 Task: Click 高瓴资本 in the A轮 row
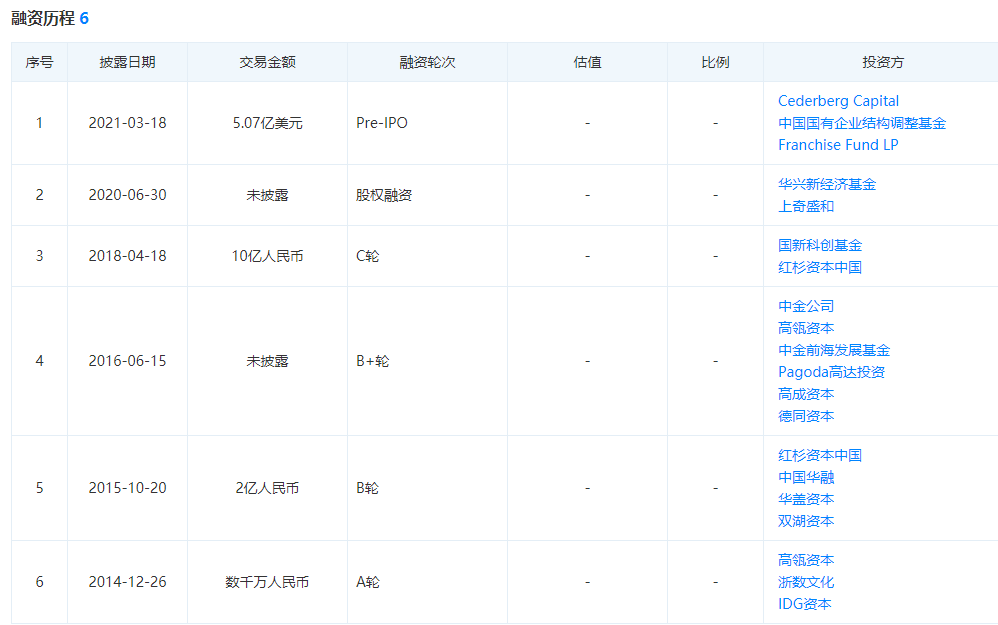[x=806, y=561]
